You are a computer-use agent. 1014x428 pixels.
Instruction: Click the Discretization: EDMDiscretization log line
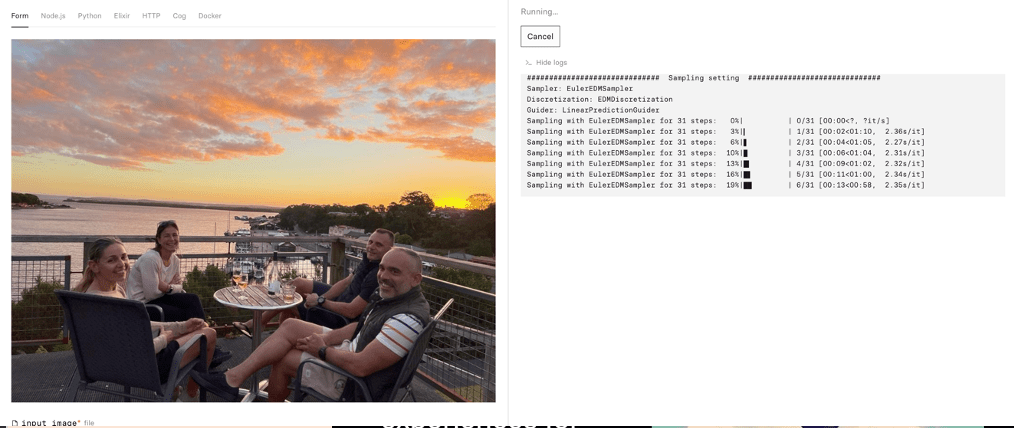click(599, 100)
